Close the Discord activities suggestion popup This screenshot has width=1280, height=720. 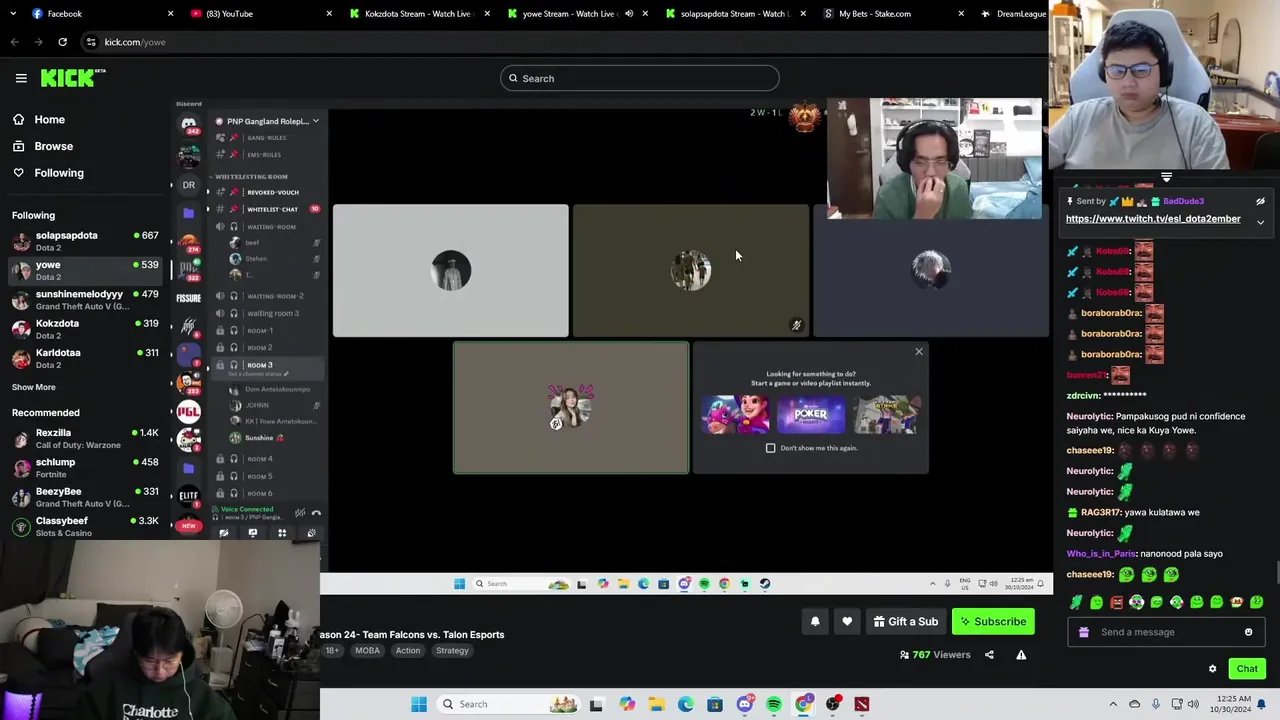click(x=918, y=351)
